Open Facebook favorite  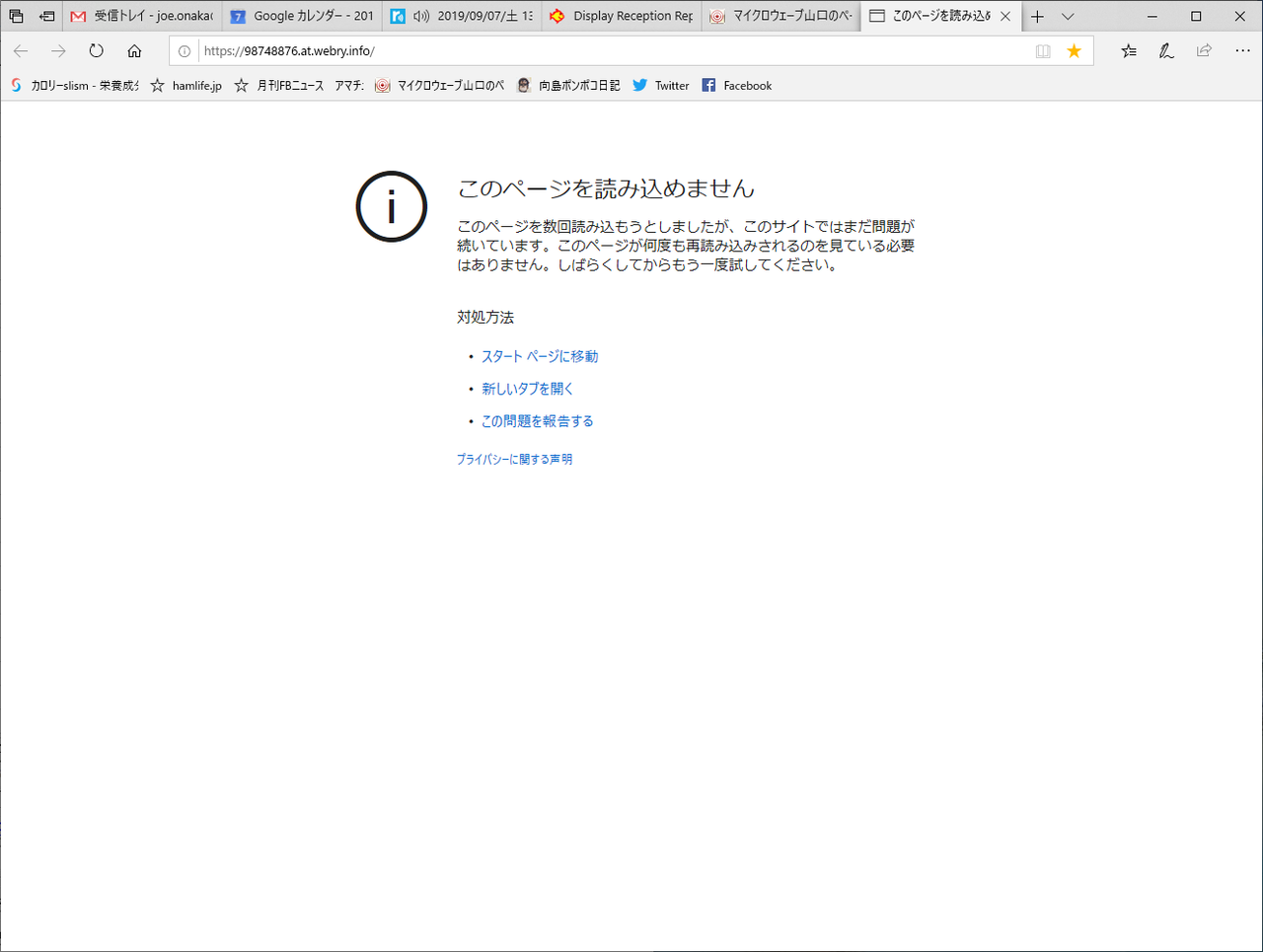click(x=736, y=86)
